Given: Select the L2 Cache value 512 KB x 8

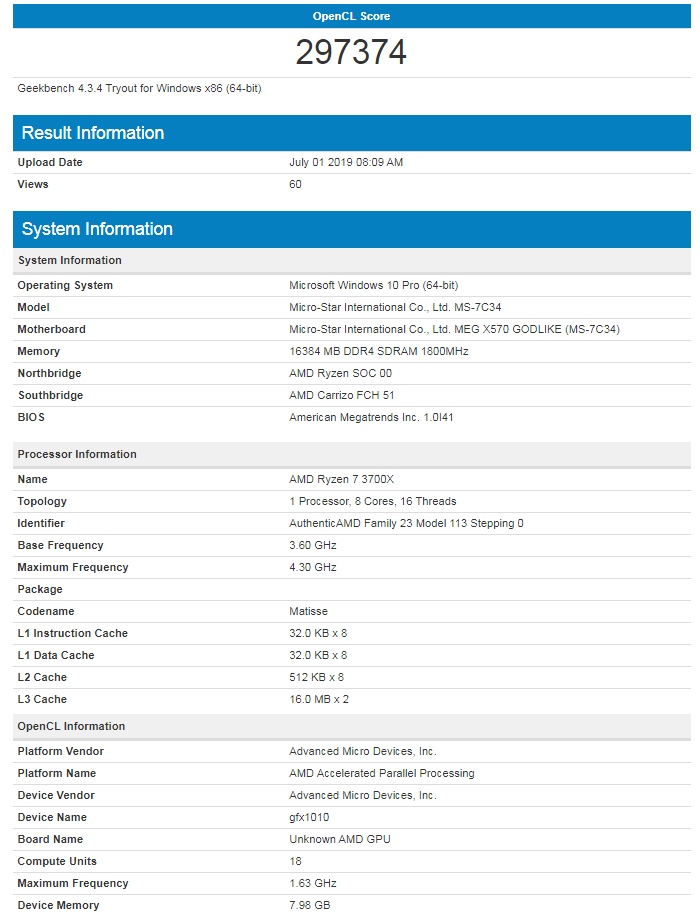Looking at the screenshot, I should tap(316, 677).
